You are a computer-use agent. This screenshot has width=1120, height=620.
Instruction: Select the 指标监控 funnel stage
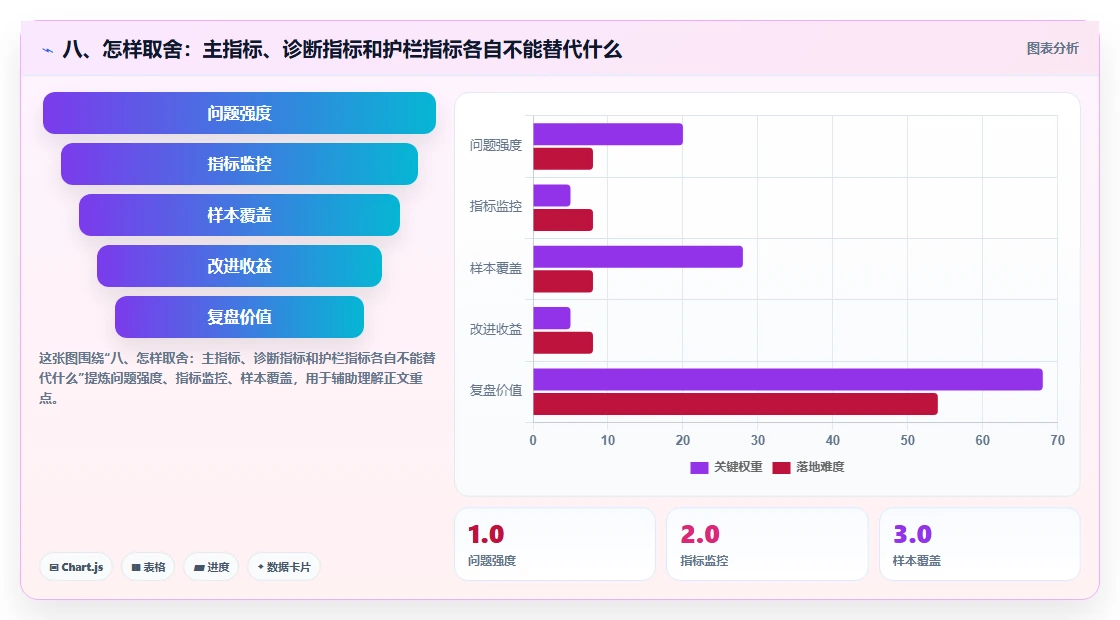239,164
